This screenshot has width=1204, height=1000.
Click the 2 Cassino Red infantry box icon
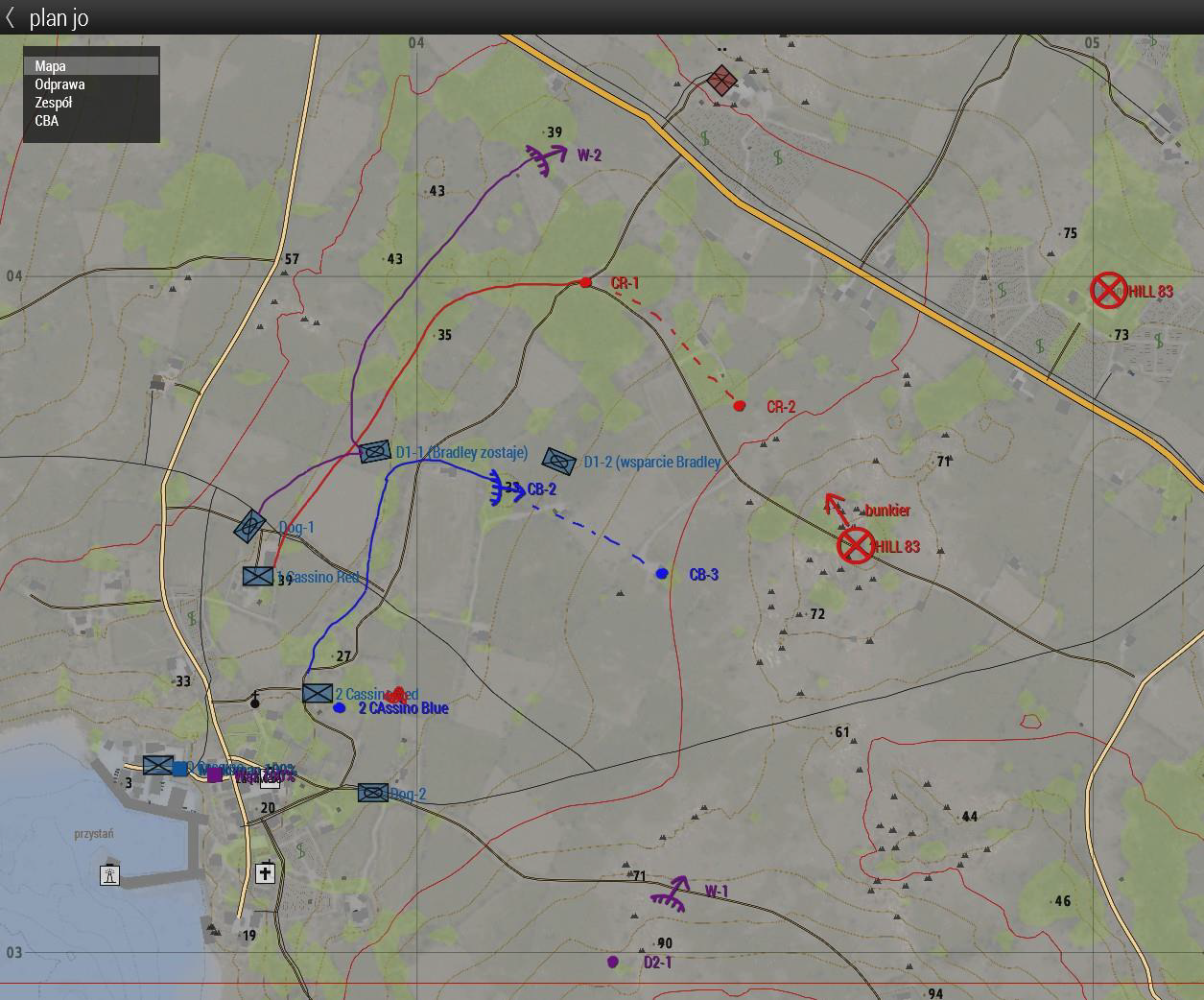click(x=318, y=693)
